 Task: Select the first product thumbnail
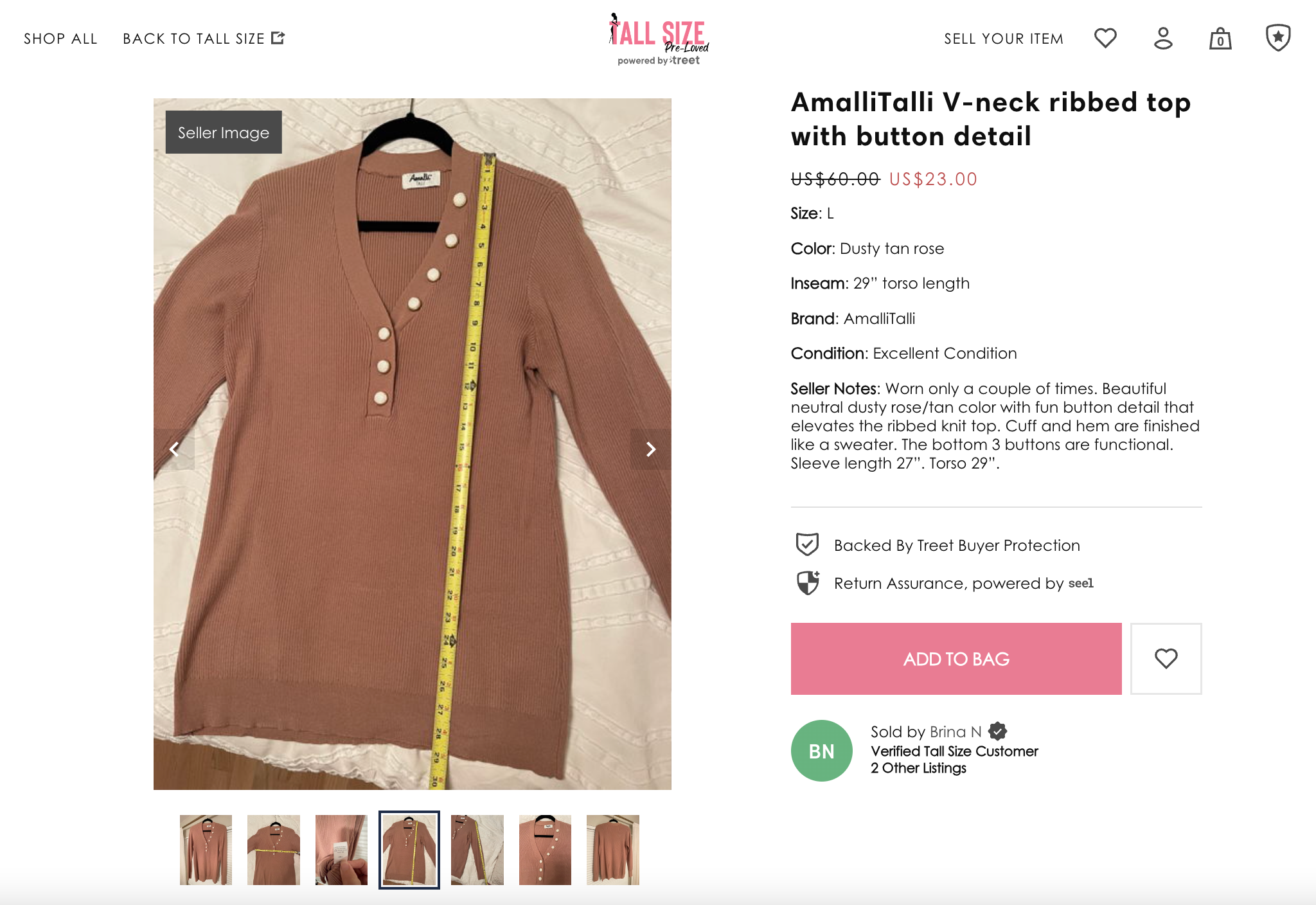(x=206, y=850)
